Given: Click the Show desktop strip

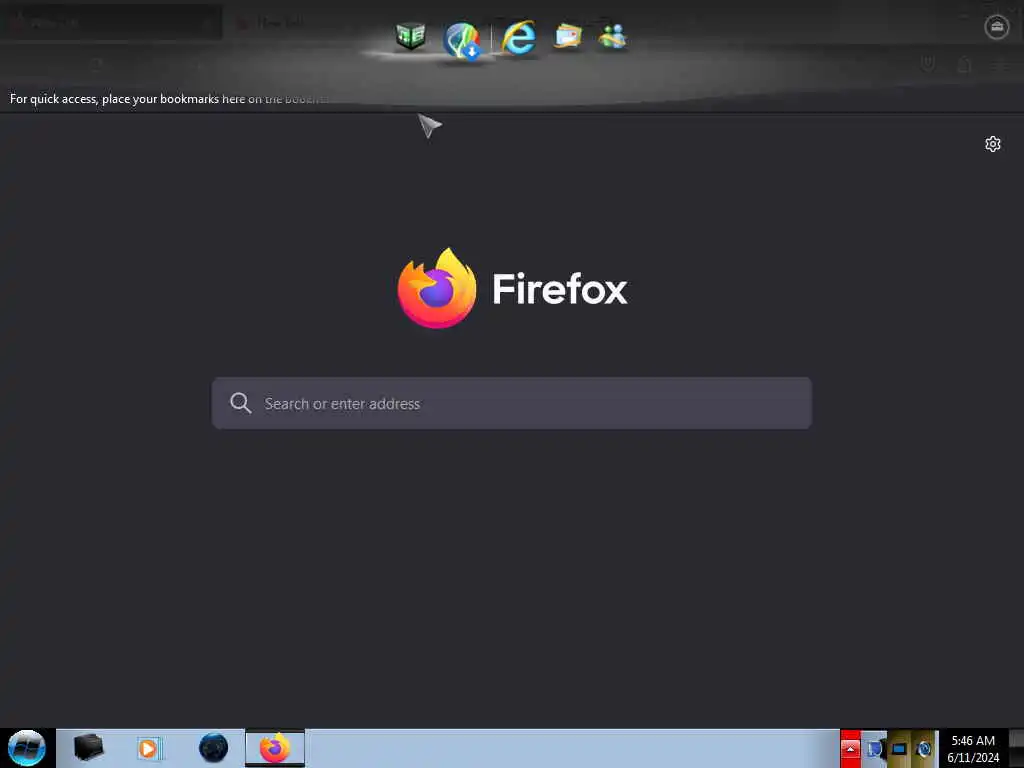Looking at the screenshot, I should (1016, 748).
